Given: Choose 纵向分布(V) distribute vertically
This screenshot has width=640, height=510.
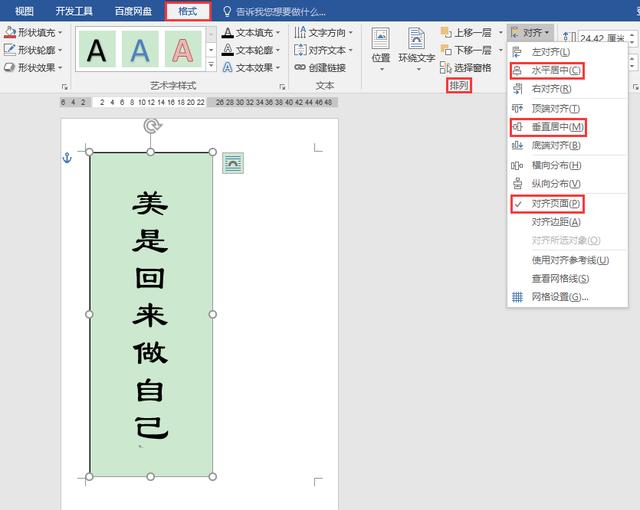Looking at the screenshot, I should point(567,184).
